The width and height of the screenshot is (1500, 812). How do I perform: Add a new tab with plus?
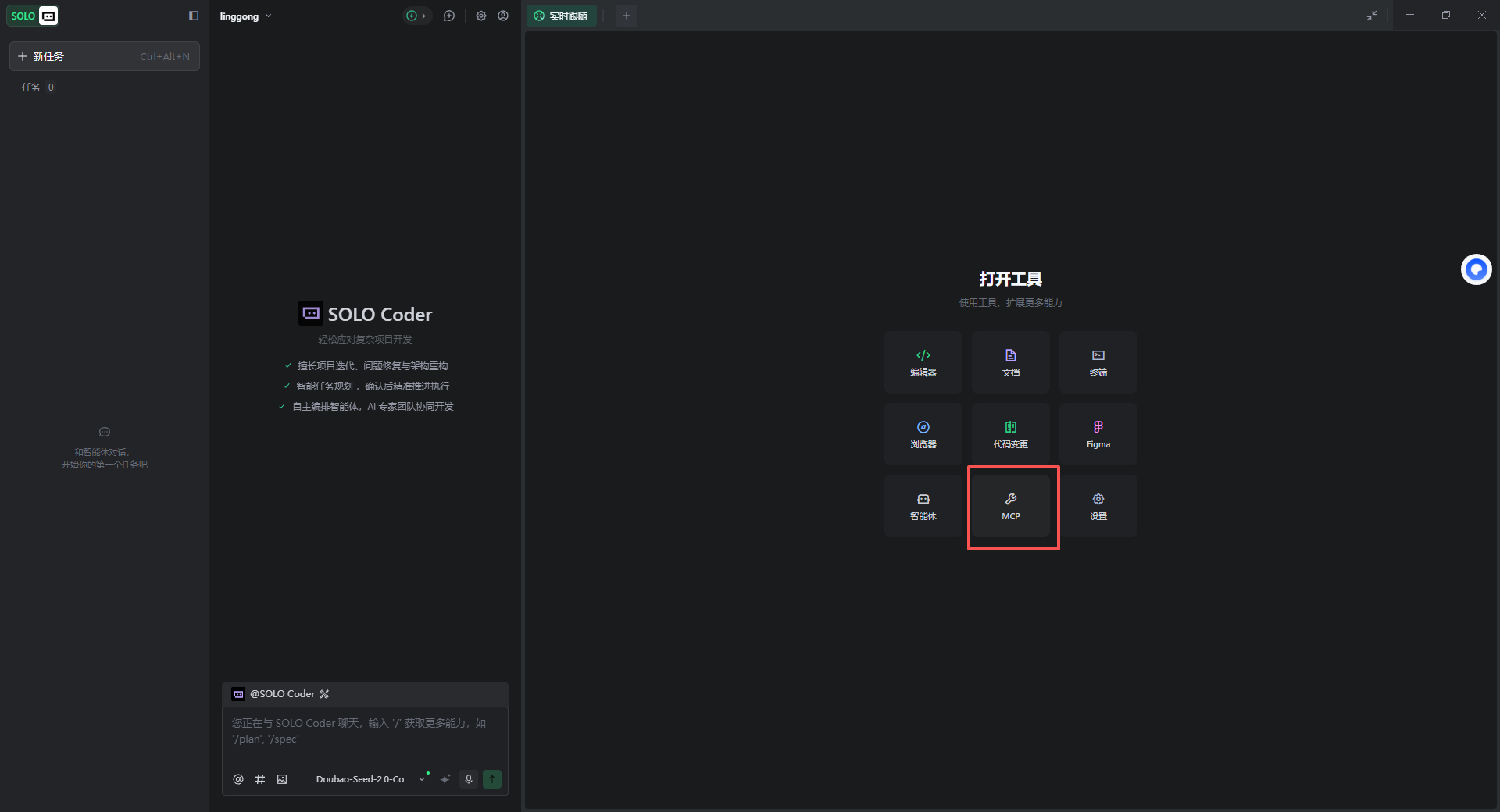[x=626, y=16]
